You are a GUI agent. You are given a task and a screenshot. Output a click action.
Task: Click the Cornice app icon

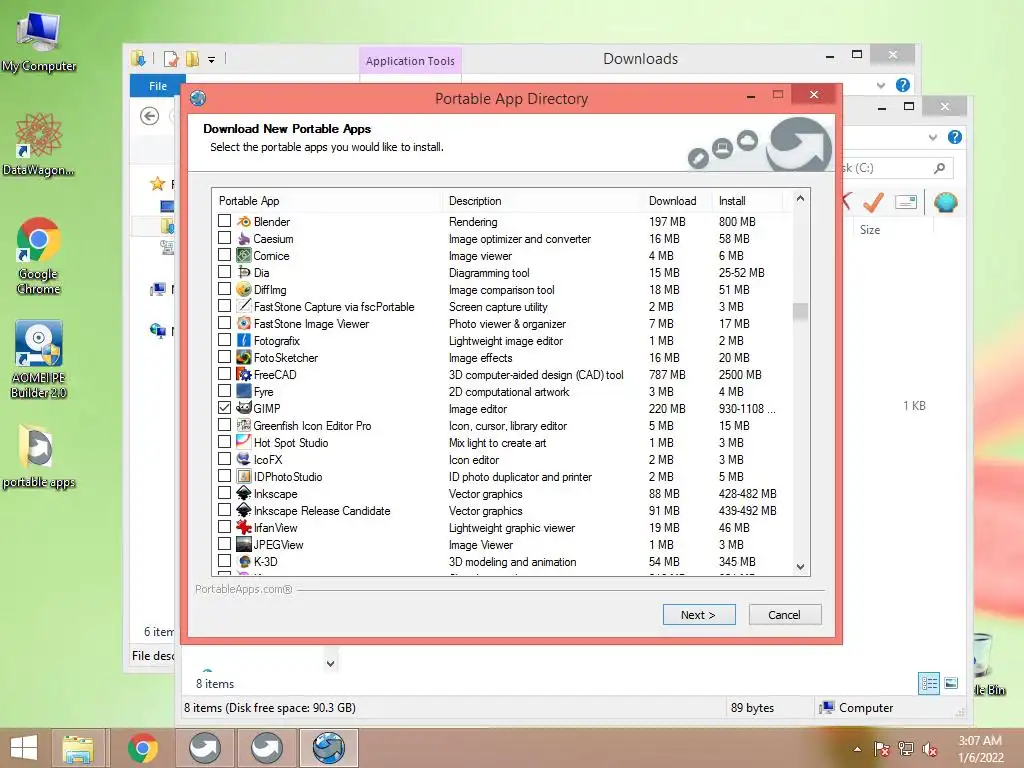[x=244, y=255]
